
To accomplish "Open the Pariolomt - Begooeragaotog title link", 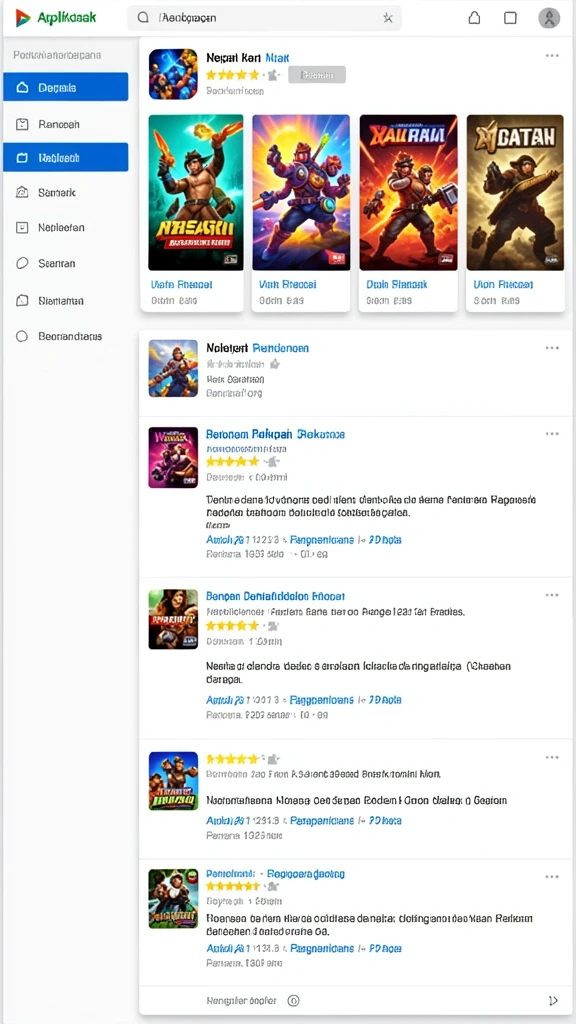I will pyautogui.click(x=275, y=874).
